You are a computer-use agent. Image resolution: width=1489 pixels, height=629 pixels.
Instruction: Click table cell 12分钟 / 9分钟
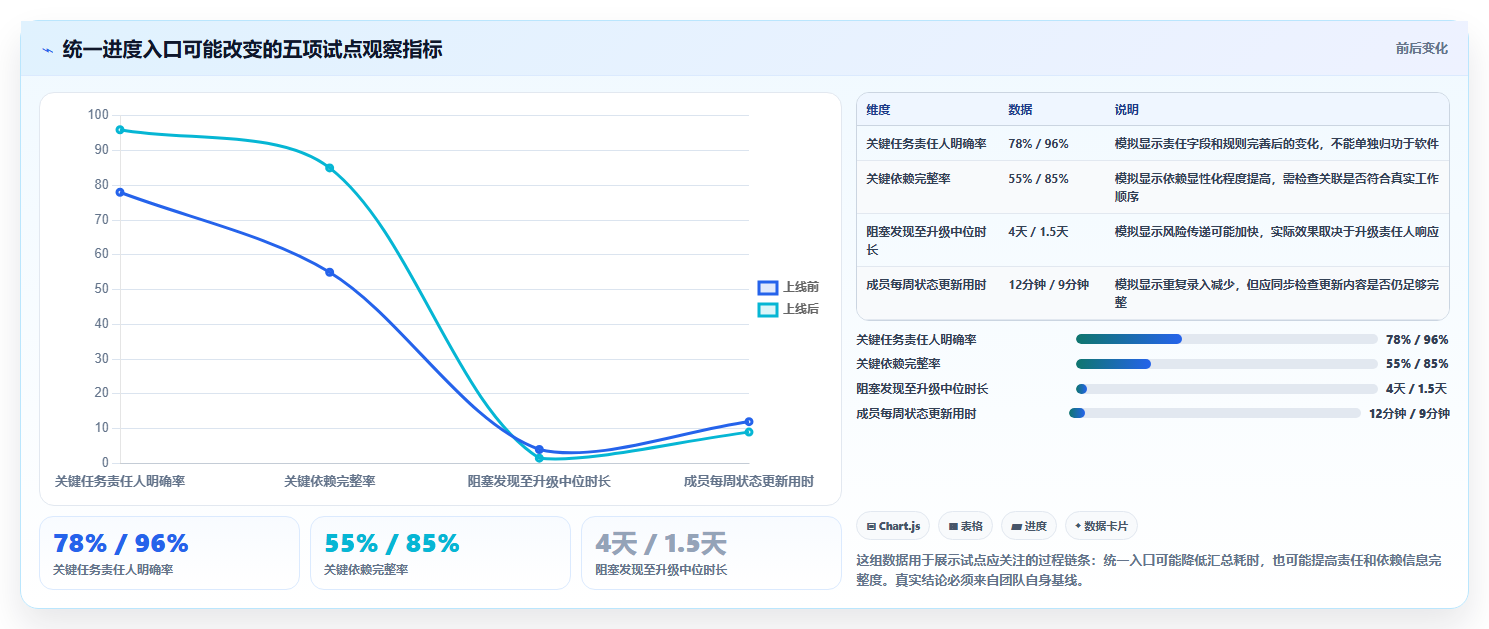point(1048,285)
